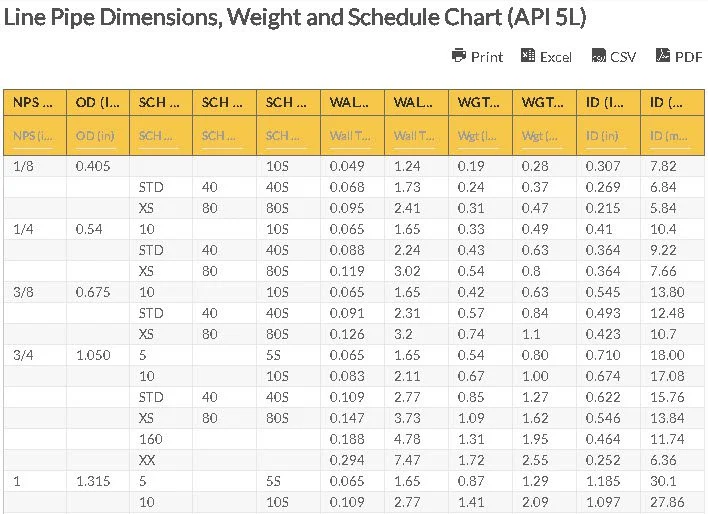Sort by the OD column header
708x514 pixels.
click(98, 102)
